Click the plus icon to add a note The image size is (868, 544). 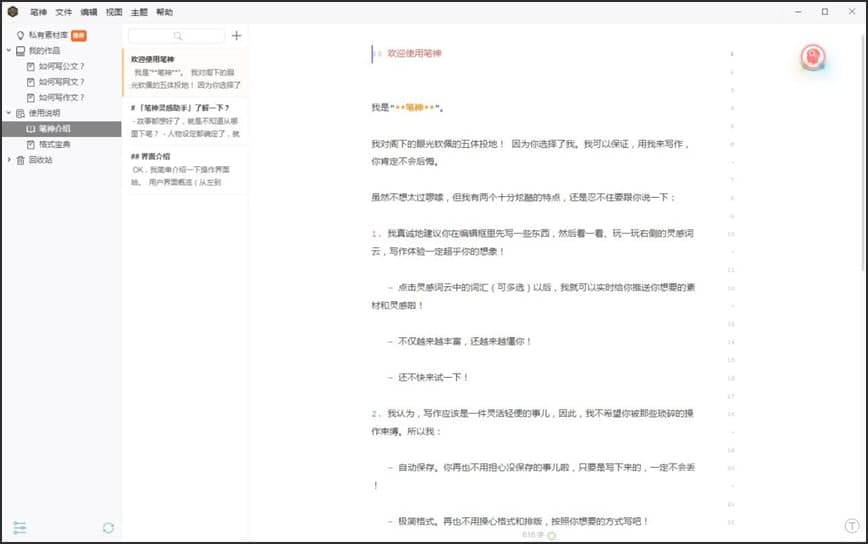236,36
